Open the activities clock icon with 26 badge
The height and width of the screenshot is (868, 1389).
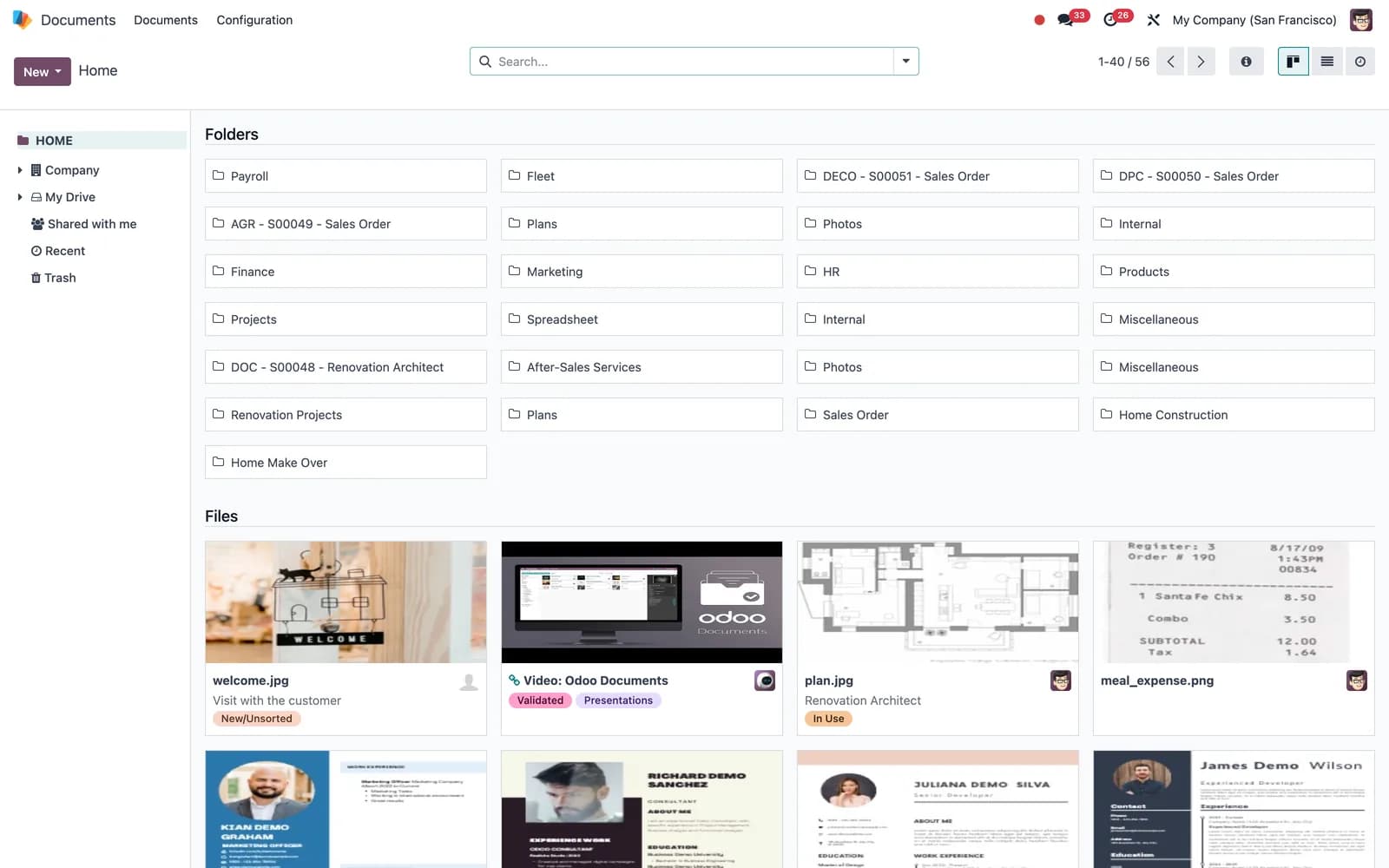tap(1110, 19)
